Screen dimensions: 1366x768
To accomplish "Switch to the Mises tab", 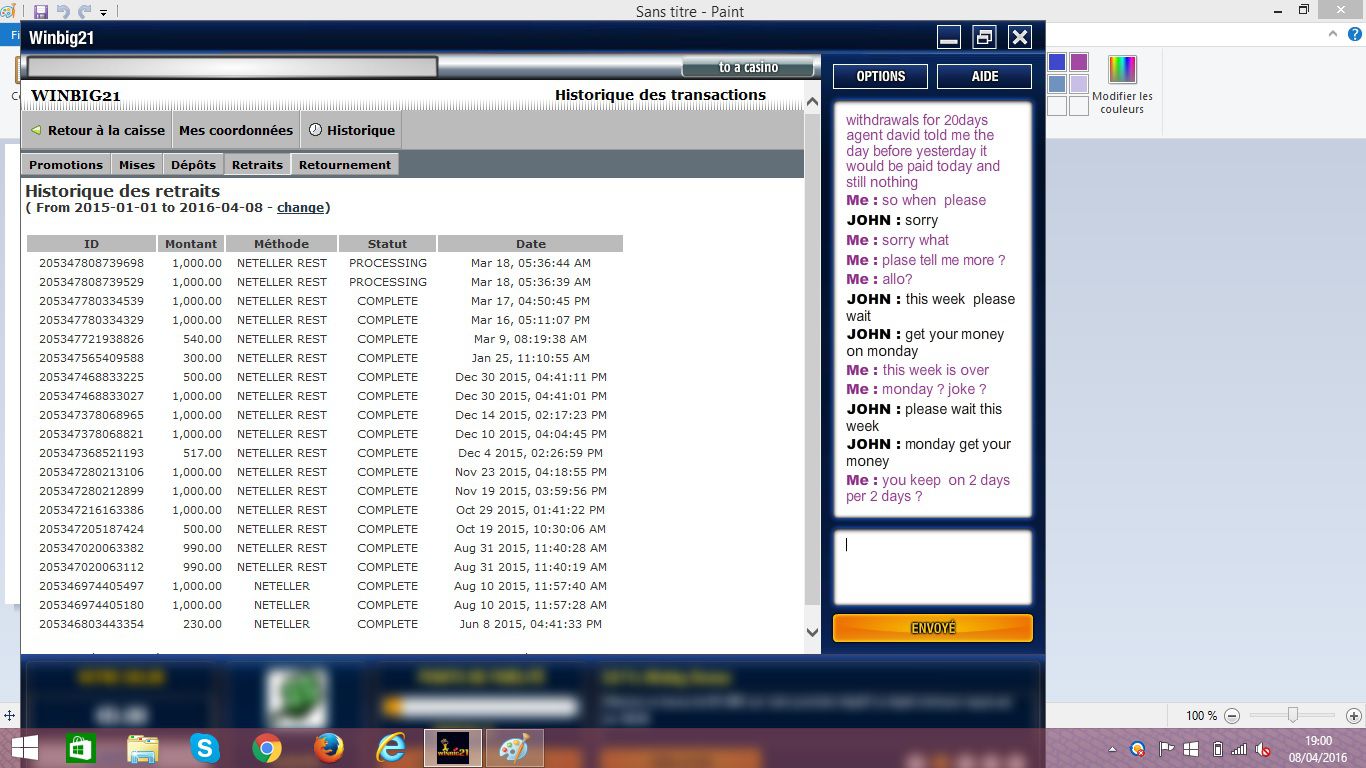I will click(137, 165).
